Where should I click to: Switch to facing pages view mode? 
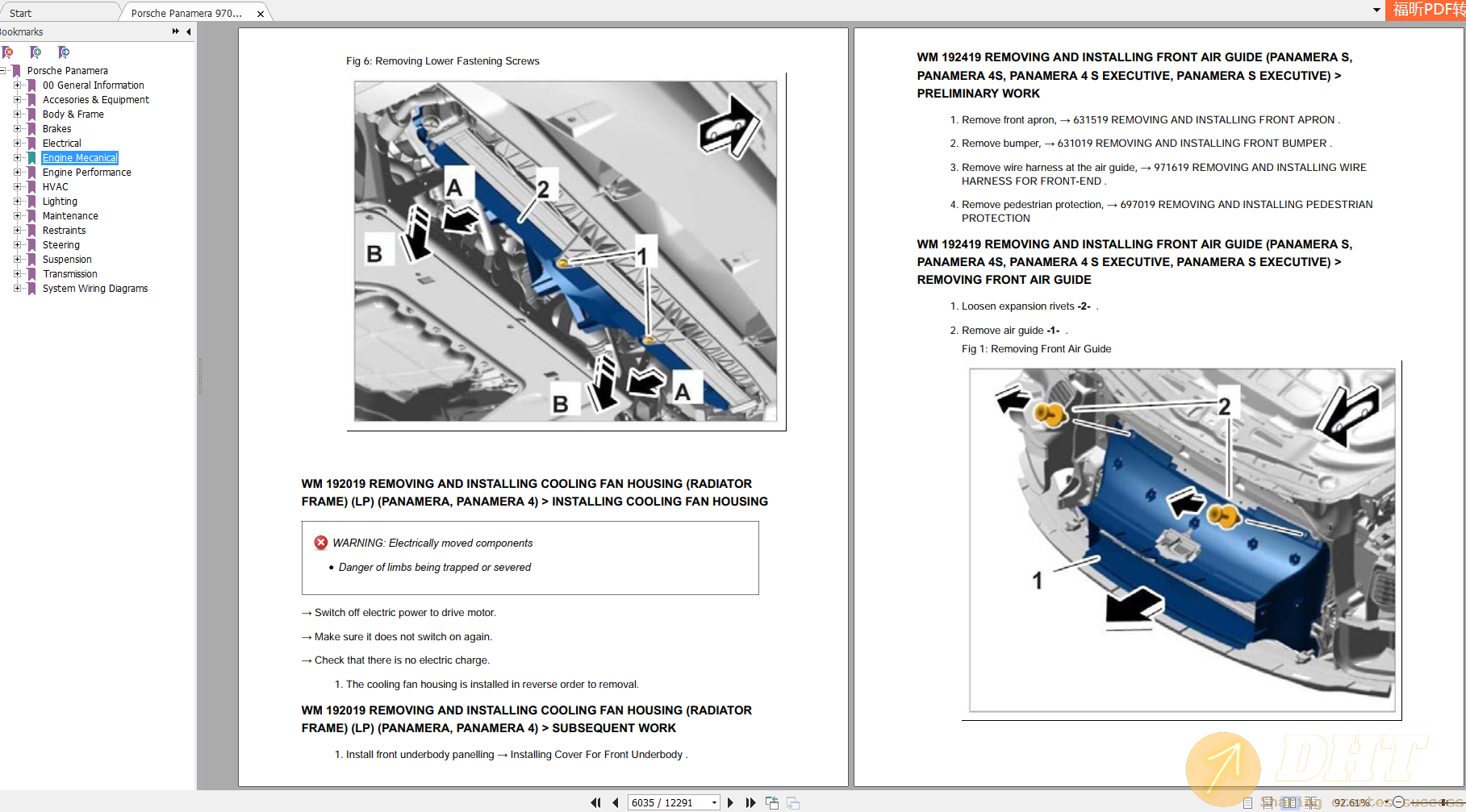[1289, 803]
